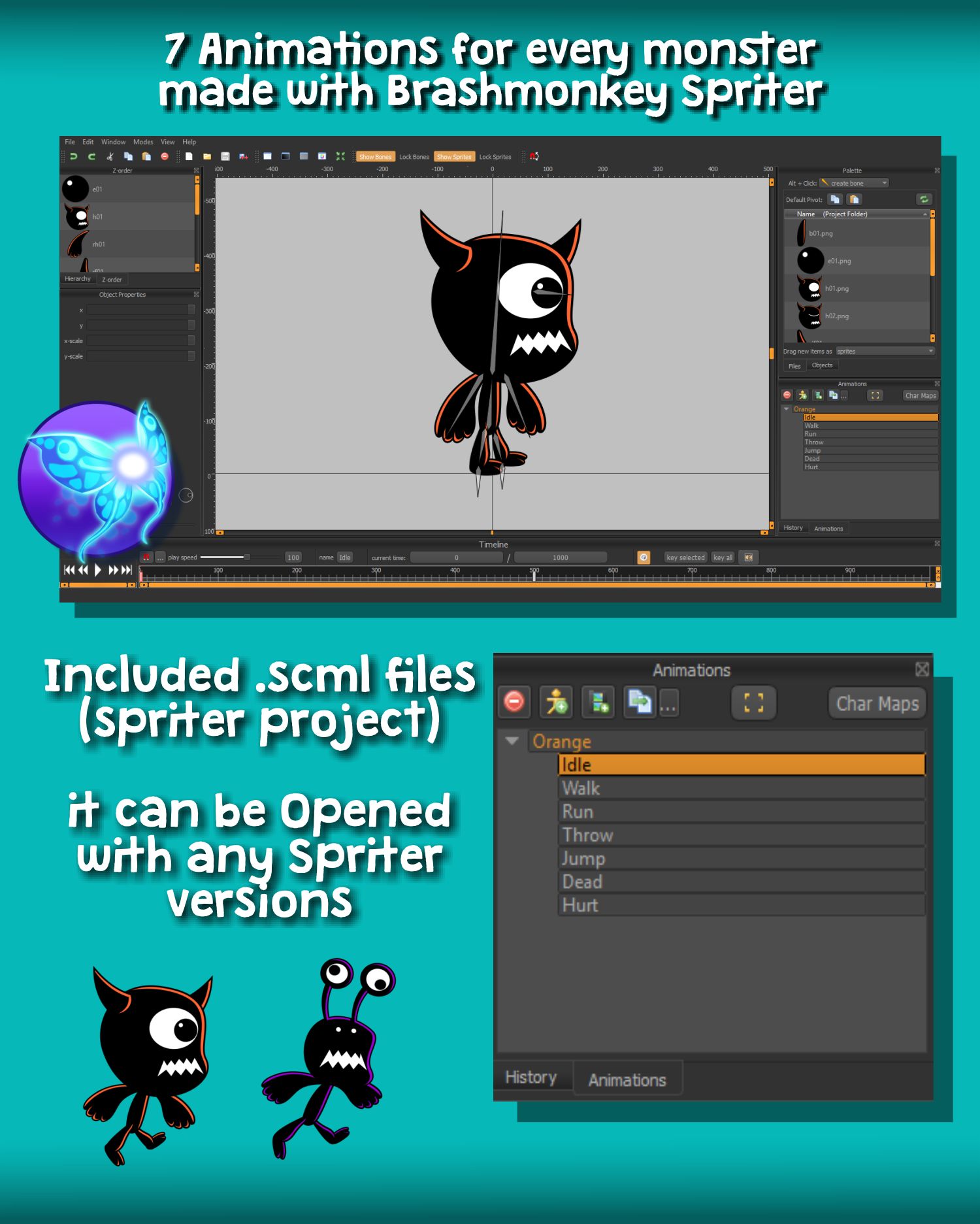Select h02.png in the Palette list
This screenshot has width=980, height=1224.
(856, 316)
